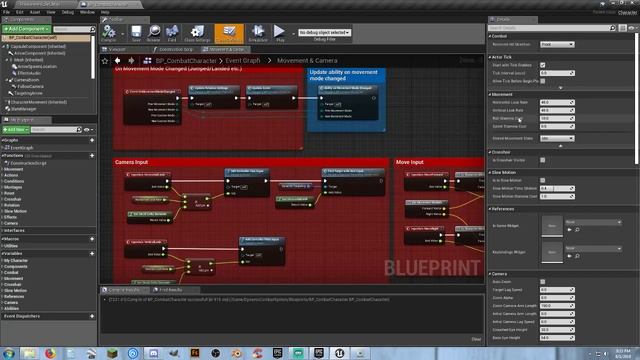Browse to Keybindings Widget asset magnifier
This screenshot has width=640, height=360.
[x=578, y=256]
